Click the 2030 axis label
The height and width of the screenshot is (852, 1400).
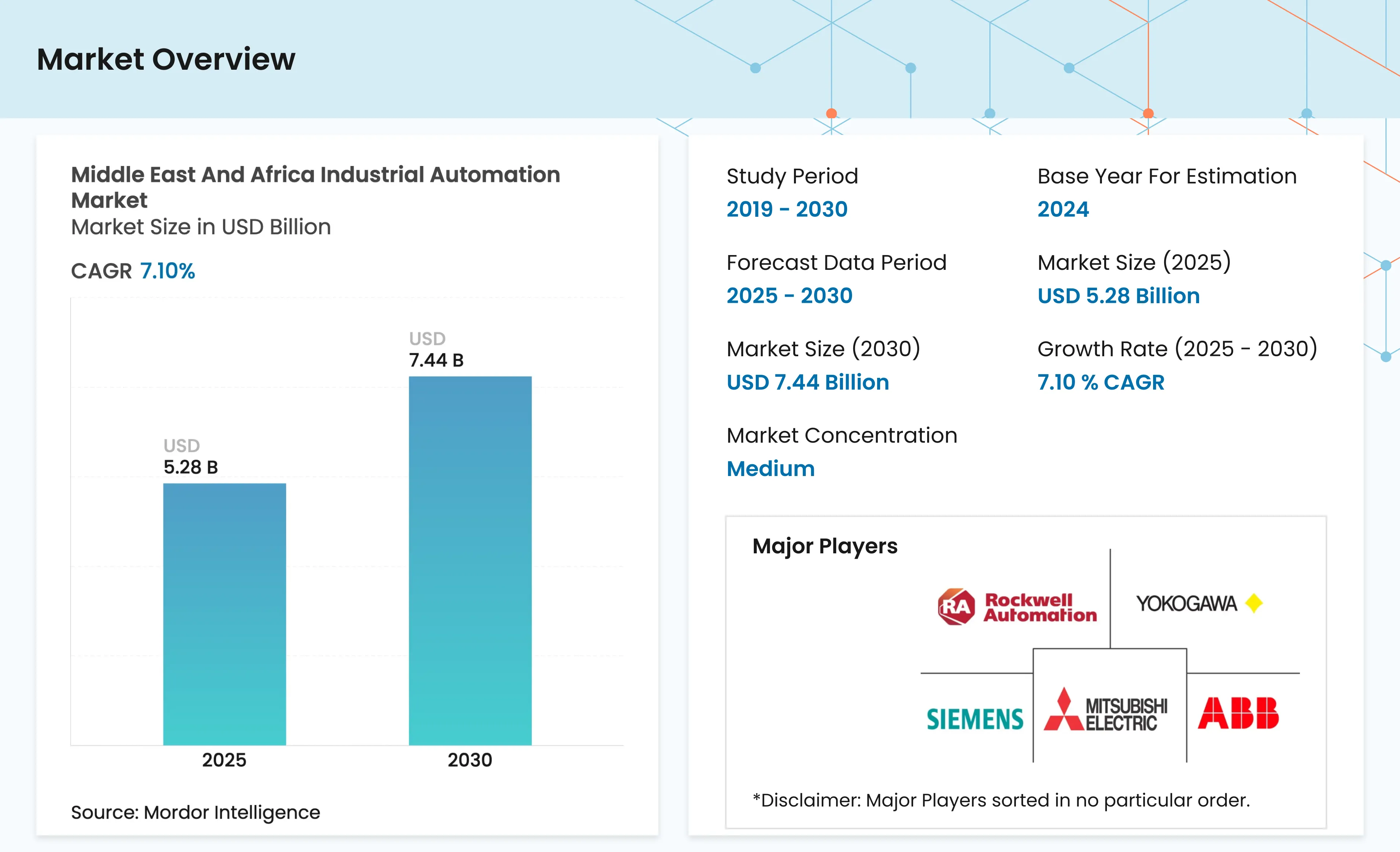pos(470,760)
